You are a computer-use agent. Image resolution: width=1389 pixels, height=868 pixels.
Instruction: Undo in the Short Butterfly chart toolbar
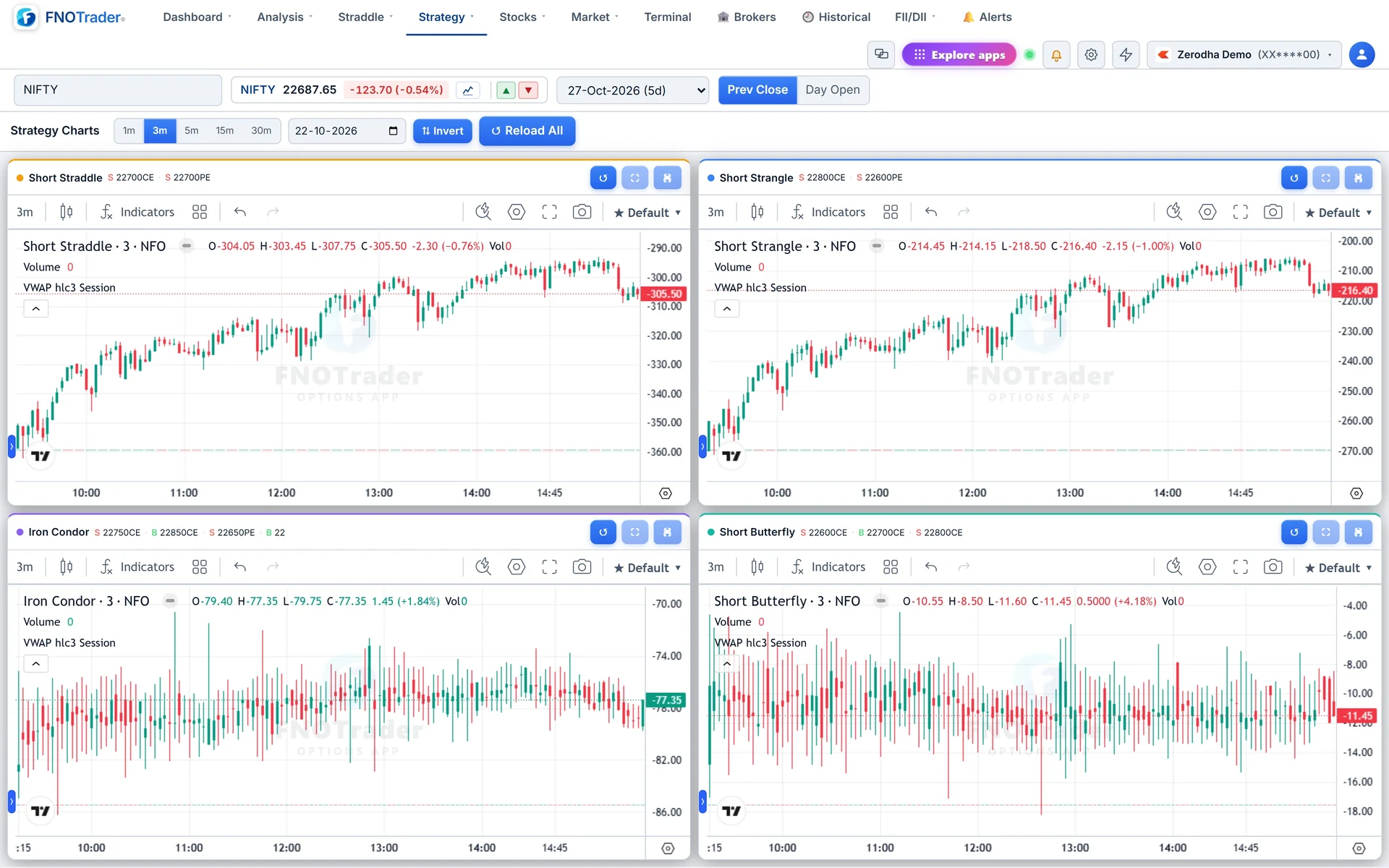(x=931, y=567)
